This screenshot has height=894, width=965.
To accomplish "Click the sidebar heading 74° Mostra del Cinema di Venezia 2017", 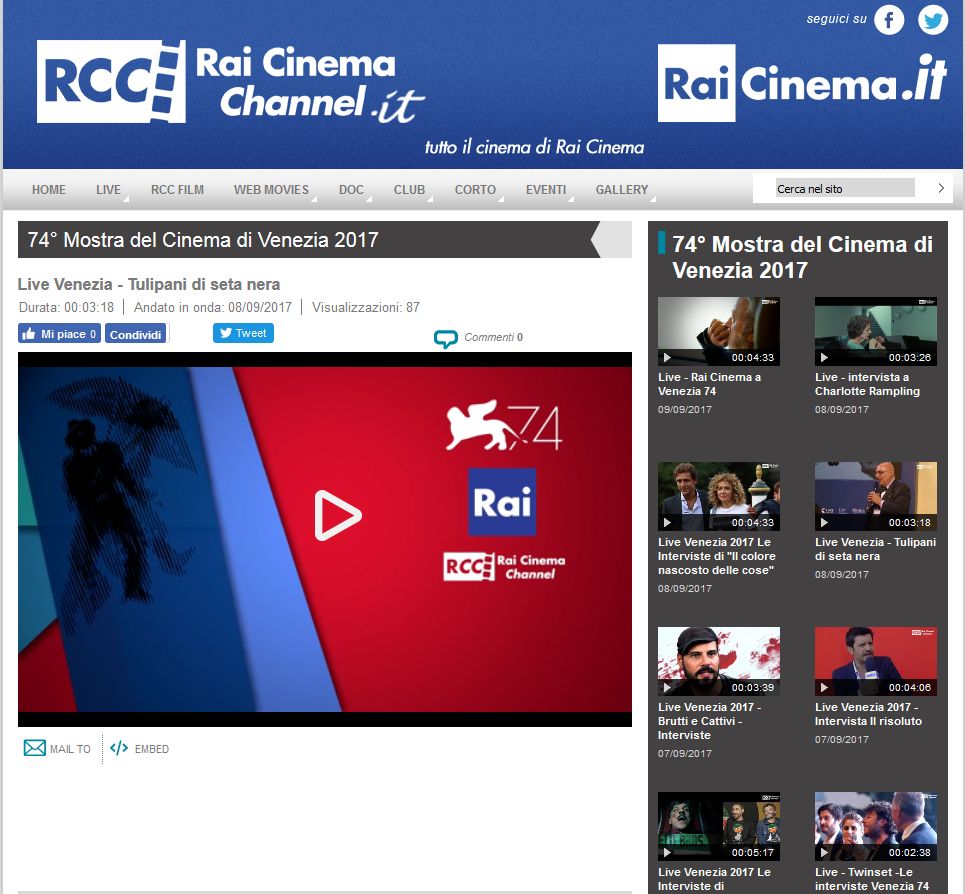I will pos(803,257).
